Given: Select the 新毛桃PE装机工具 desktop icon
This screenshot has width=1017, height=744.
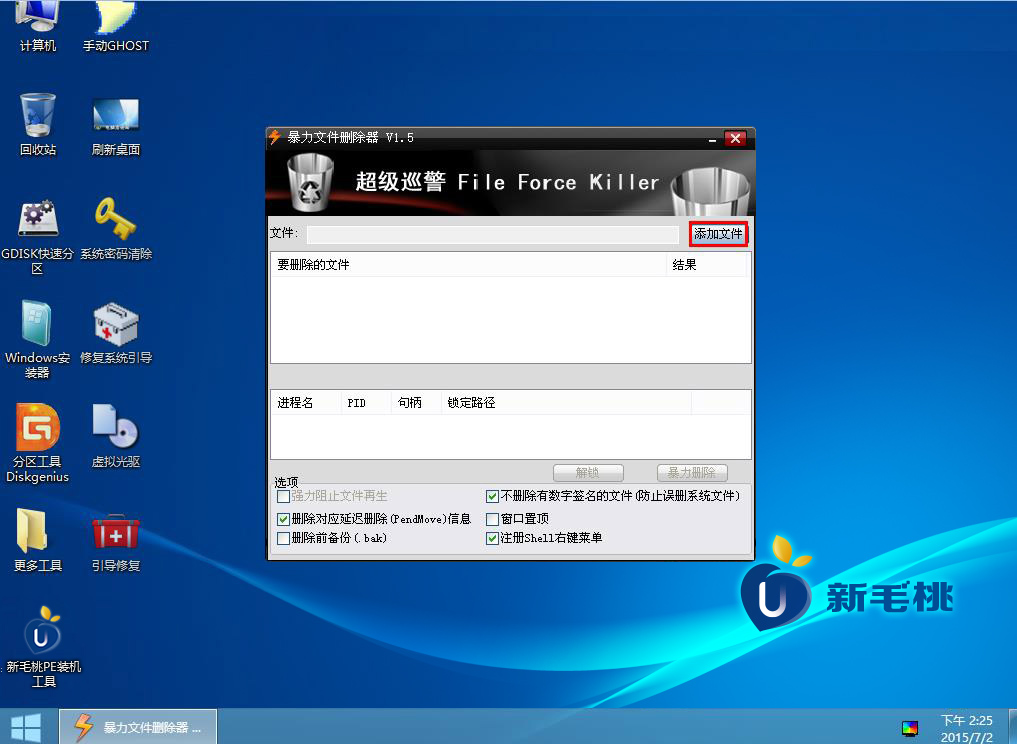Looking at the screenshot, I should (43, 647).
